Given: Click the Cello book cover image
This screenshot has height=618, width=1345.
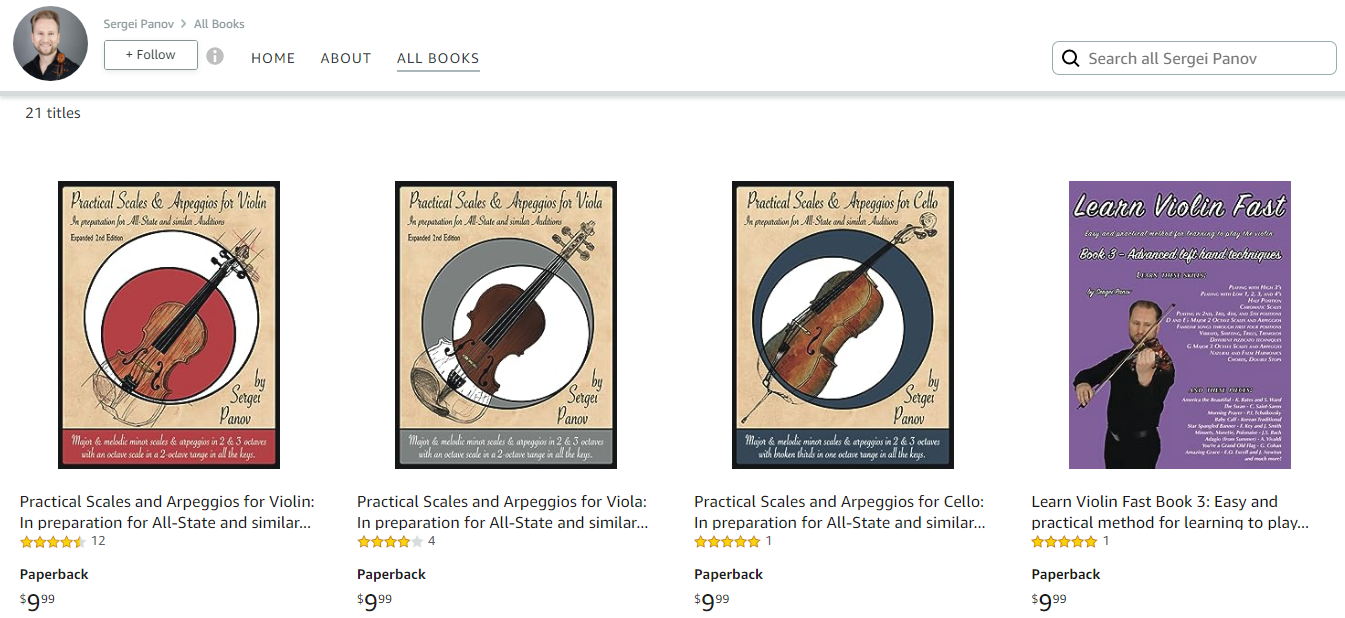Looking at the screenshot, I should point(842,325).
